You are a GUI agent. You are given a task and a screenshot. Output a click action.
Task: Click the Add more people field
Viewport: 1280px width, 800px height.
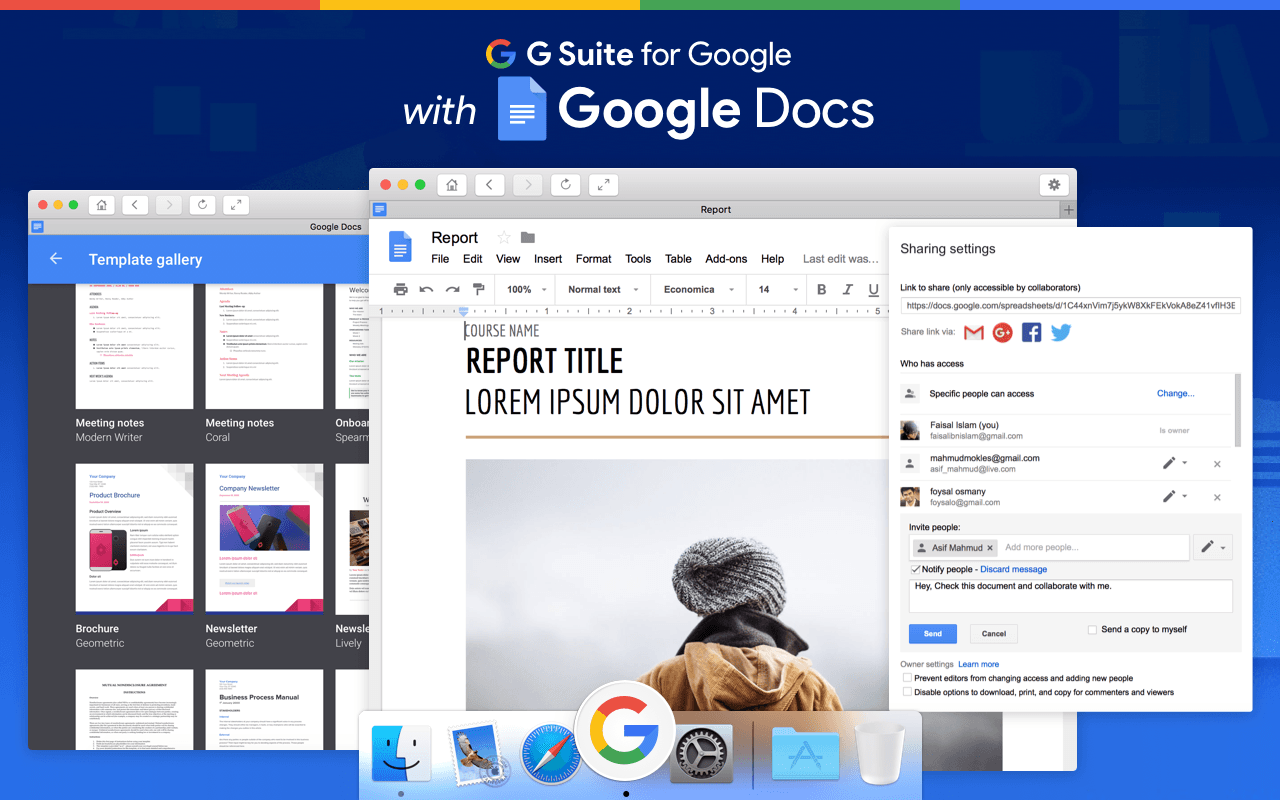pos(1096,547)
